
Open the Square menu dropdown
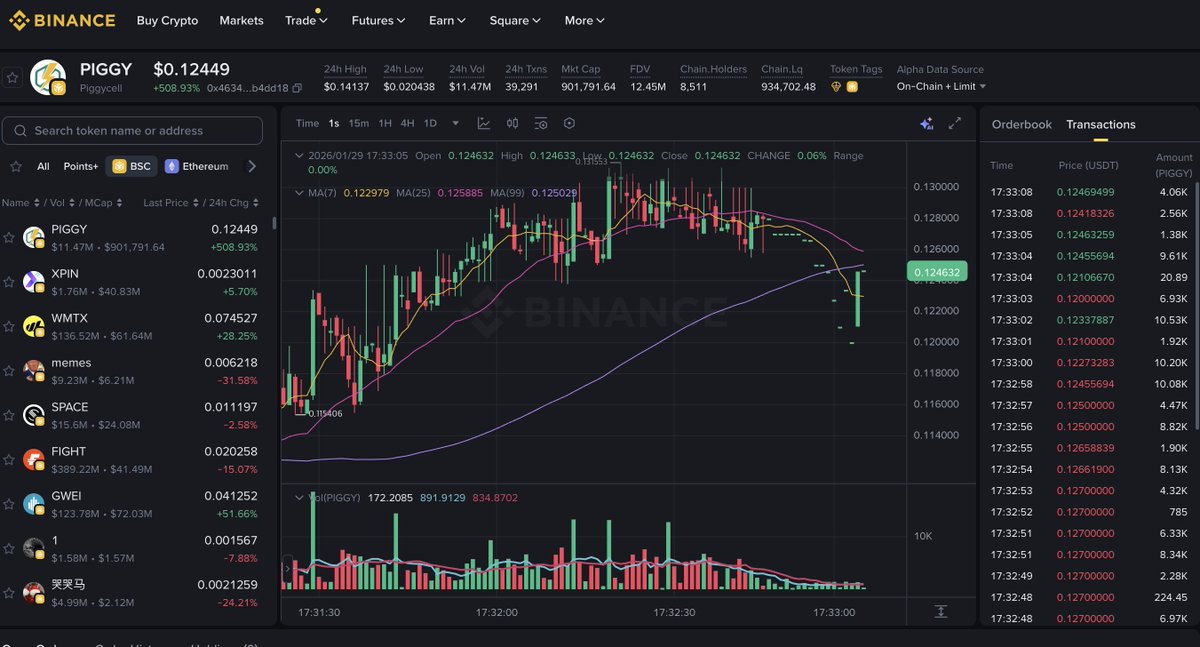515,20
